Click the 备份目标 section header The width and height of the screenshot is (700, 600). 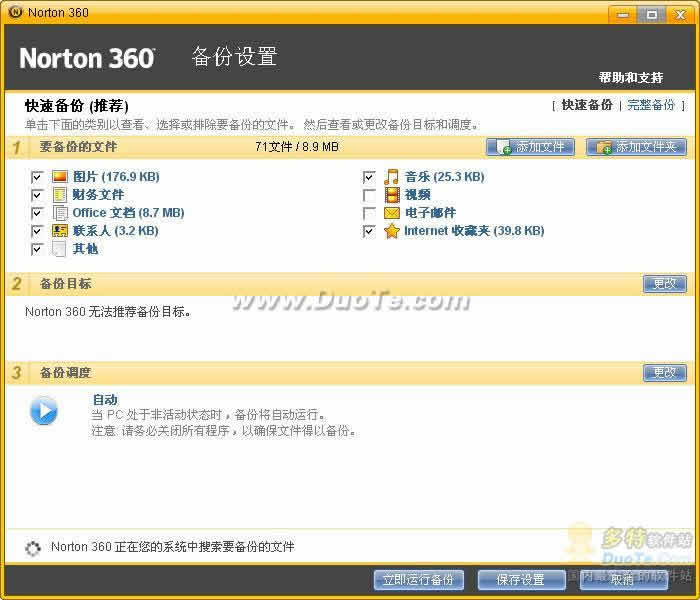(x=66, y=284)
